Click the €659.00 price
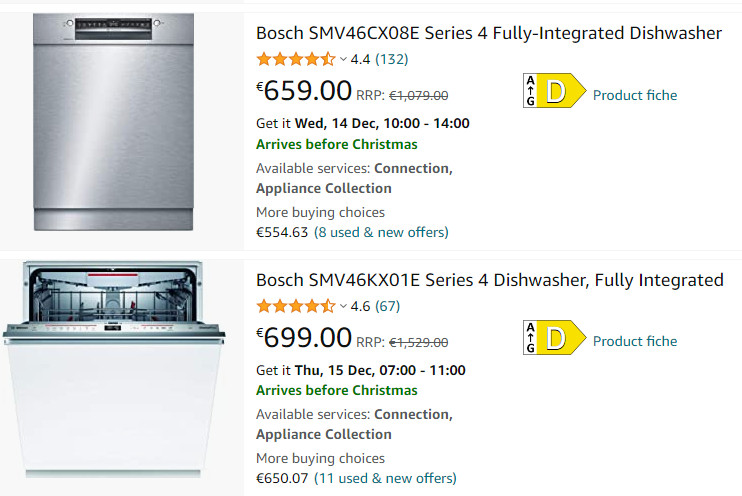The width and height of the screenshot is (742, 496). [304, 91]
